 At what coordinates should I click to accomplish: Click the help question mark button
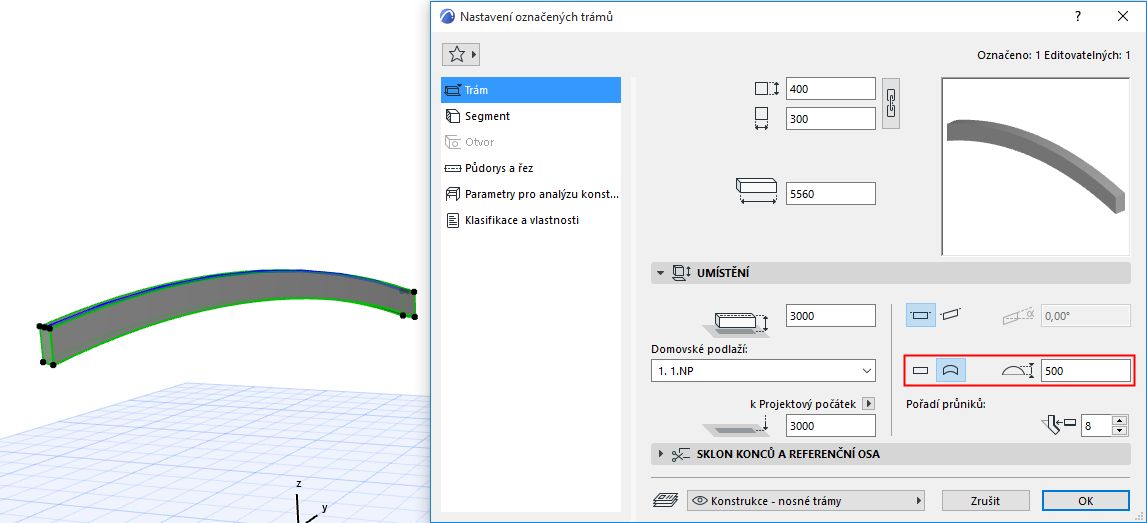coord(1078,16)
